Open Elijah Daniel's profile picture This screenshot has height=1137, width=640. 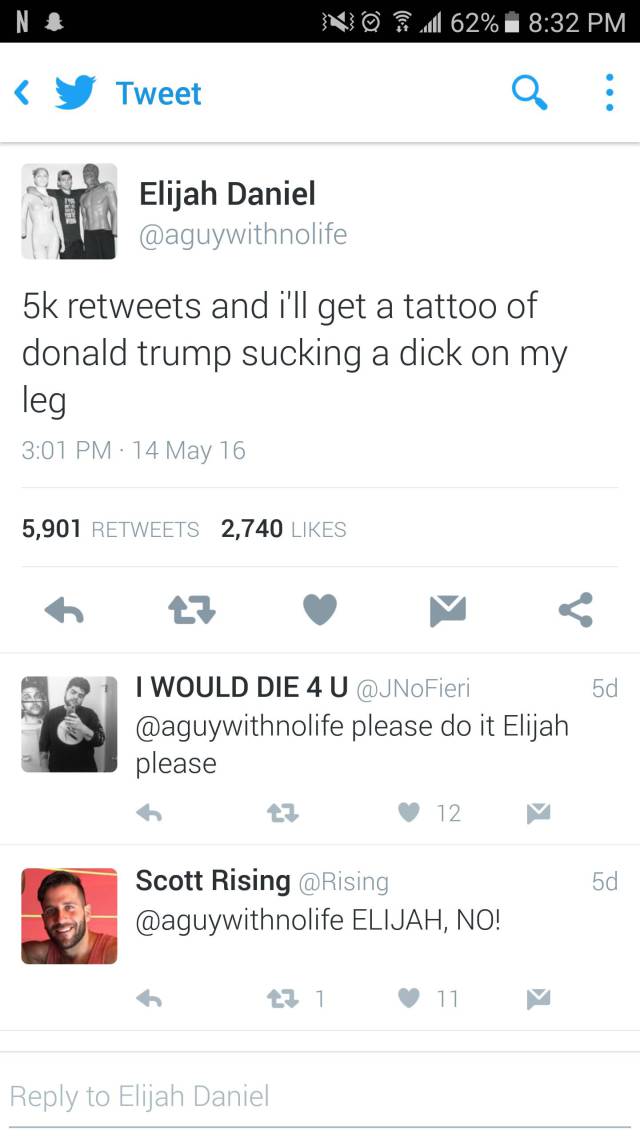point(69,211)
